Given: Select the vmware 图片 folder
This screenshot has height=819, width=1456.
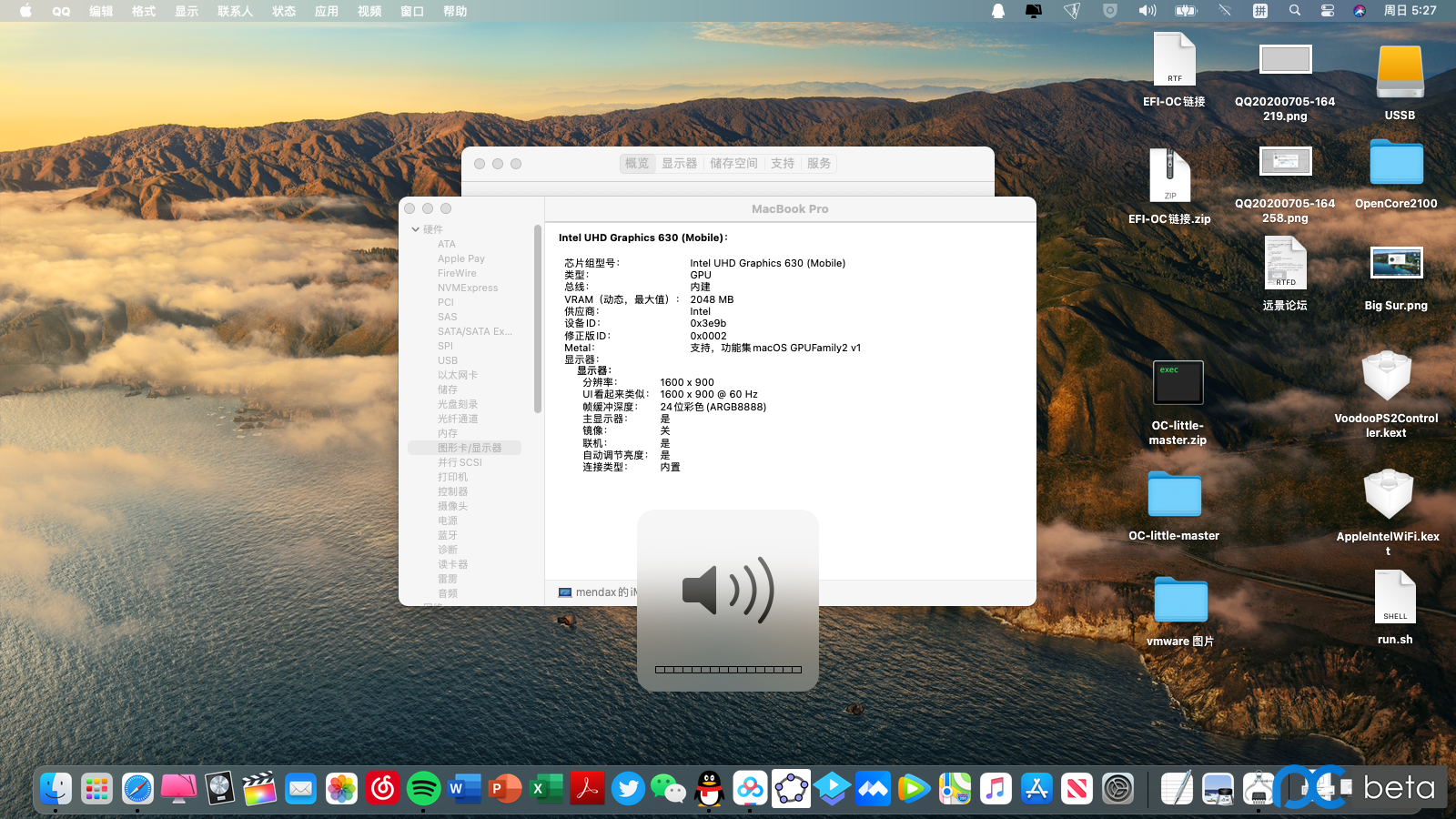Looking at the screenshot, I should (1180, 612).
